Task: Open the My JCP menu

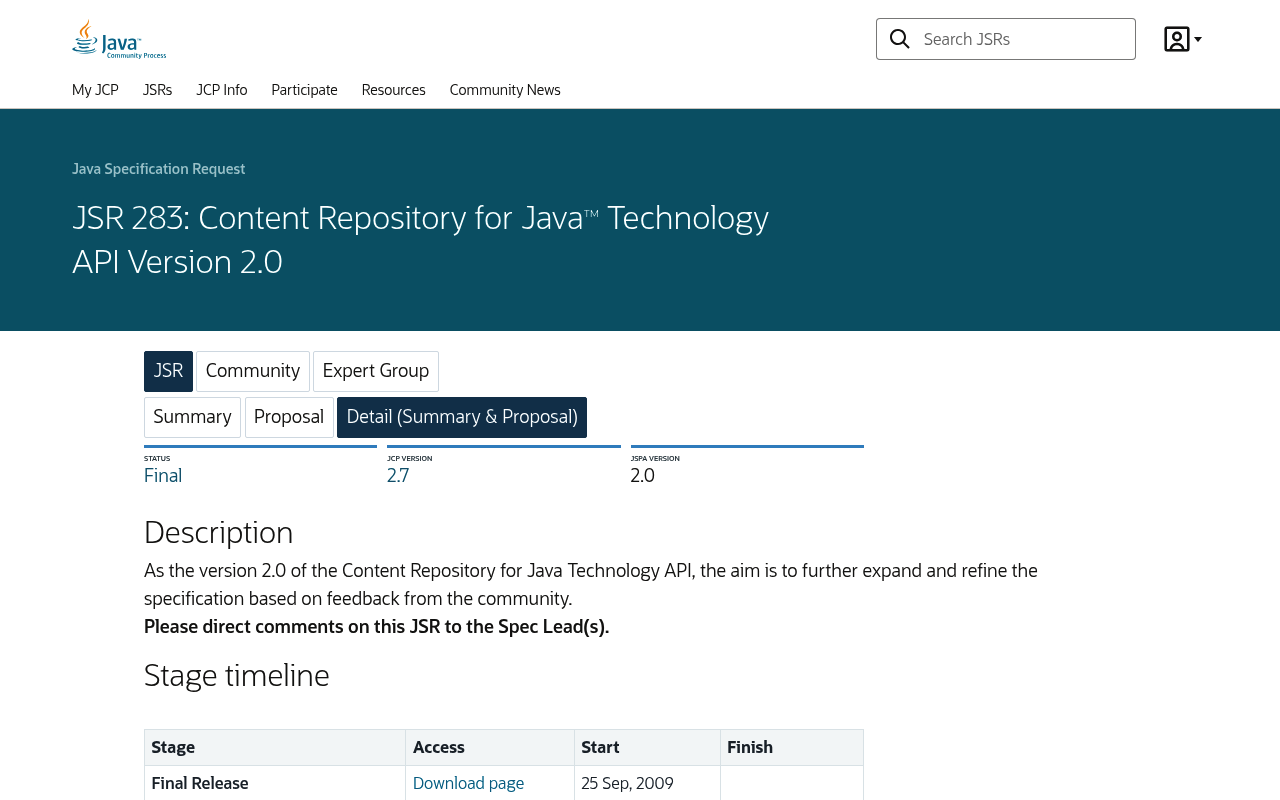Action: [x=95, y=90]
